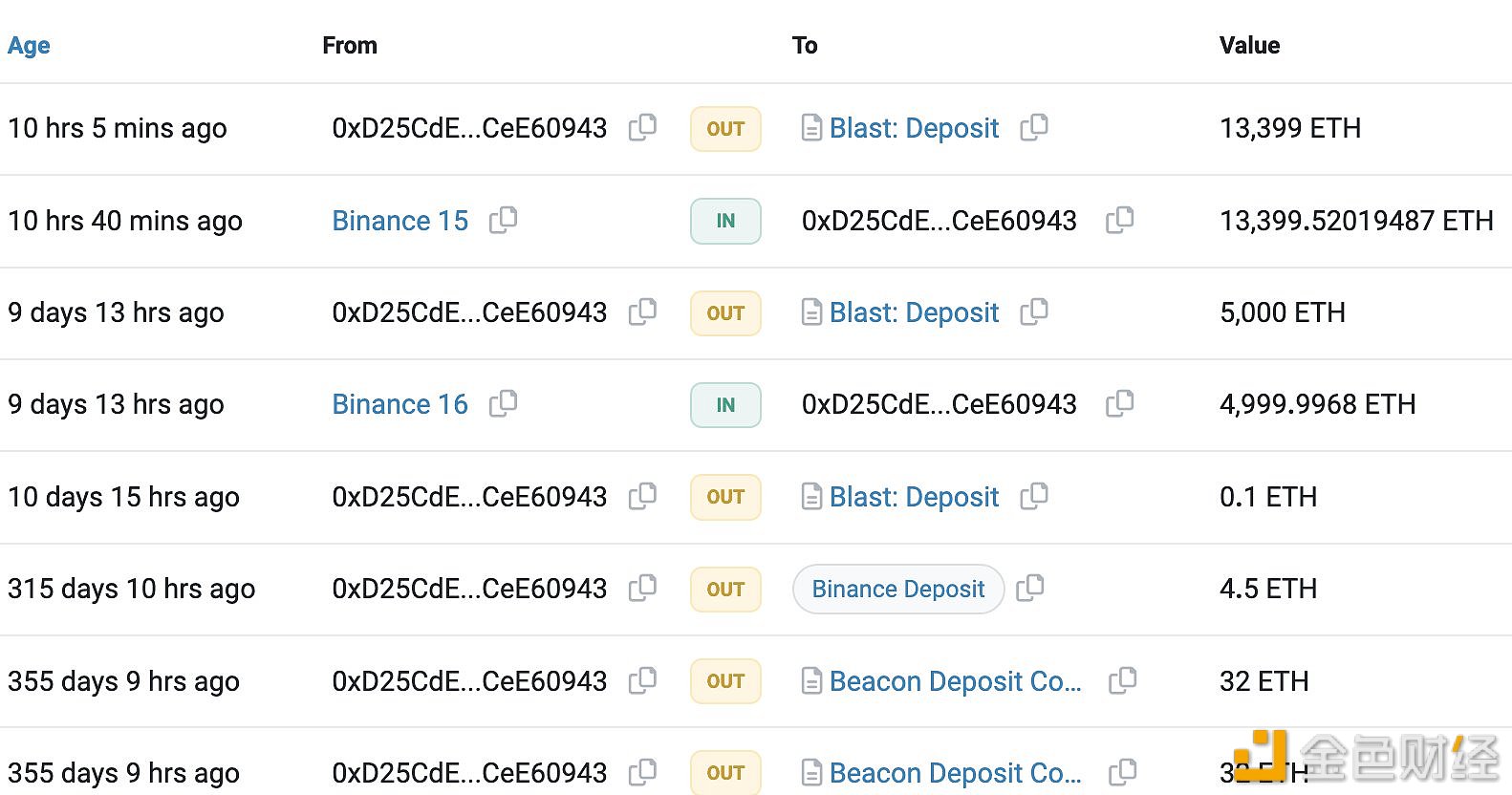Click the To column header
Screen dimensions: 1512x795
click(805, 46)
